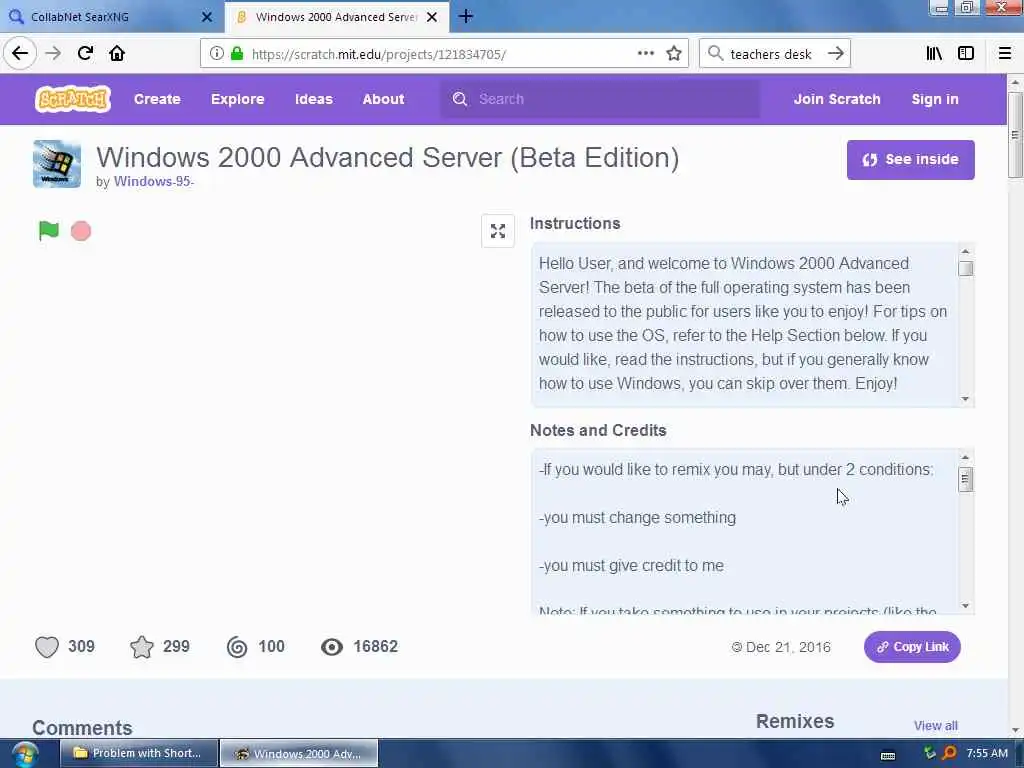Open the About menu item
Viewport: 1024px width, 768px height.
tap(383, 99)
